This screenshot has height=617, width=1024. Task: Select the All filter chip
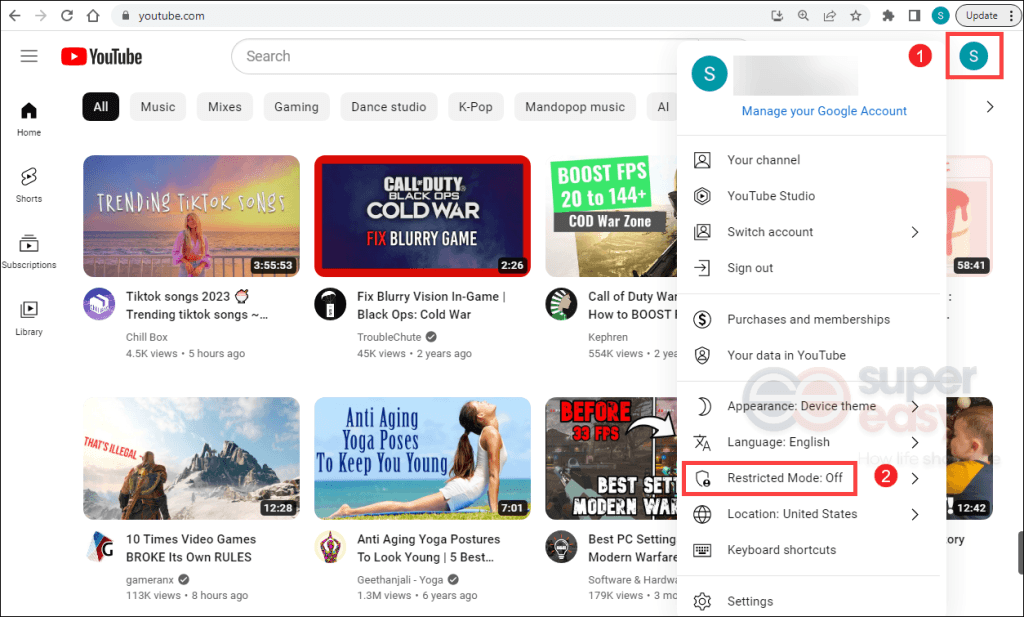pyautogui.click(x=101, y=106)
